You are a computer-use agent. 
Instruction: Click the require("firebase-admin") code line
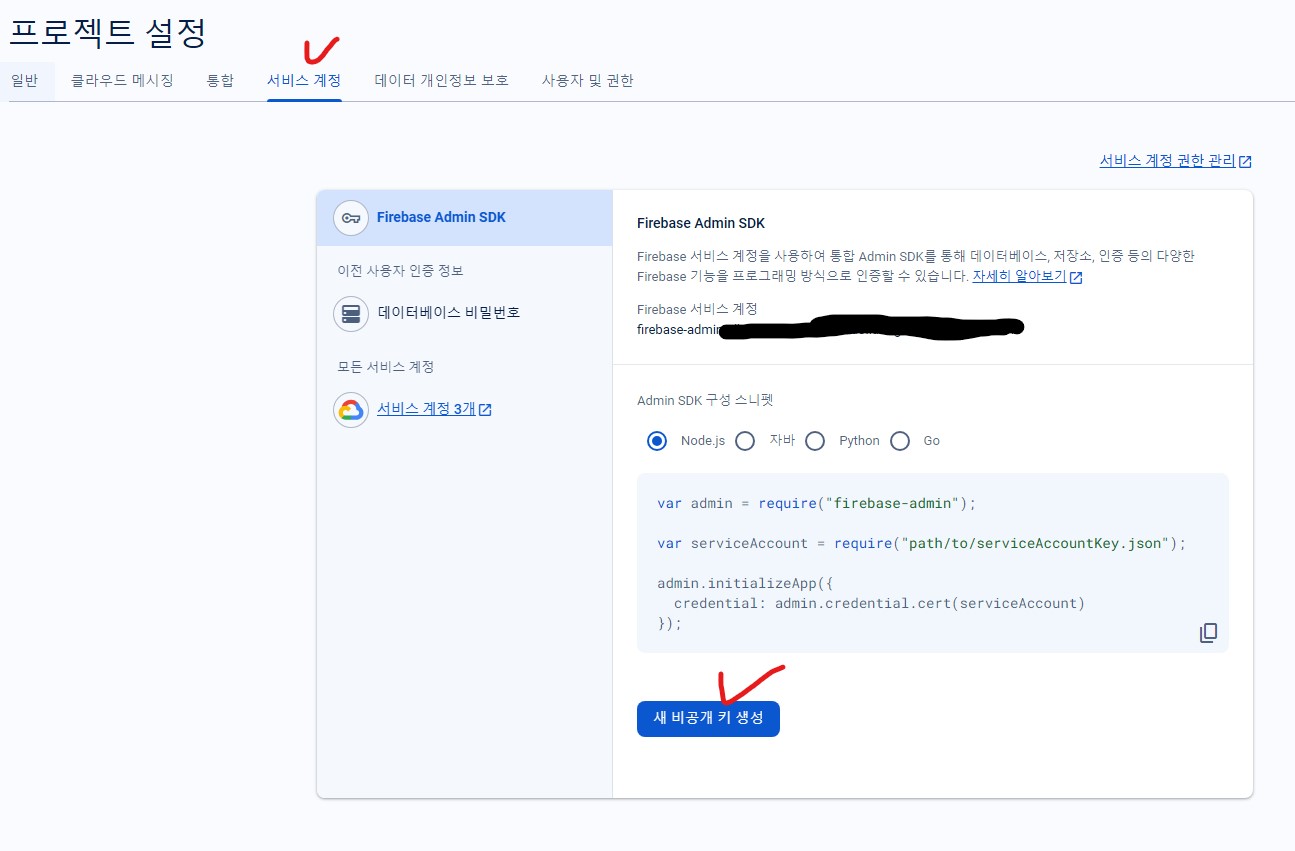pos(816,504)
